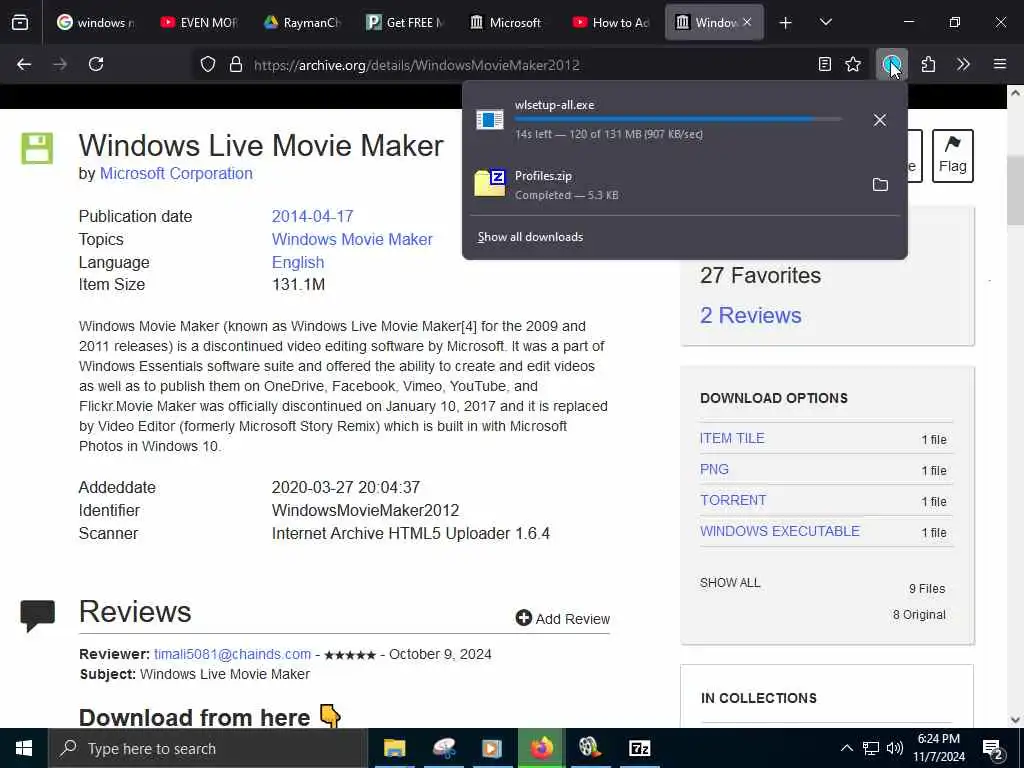Open the English language link

pos(298,262)
